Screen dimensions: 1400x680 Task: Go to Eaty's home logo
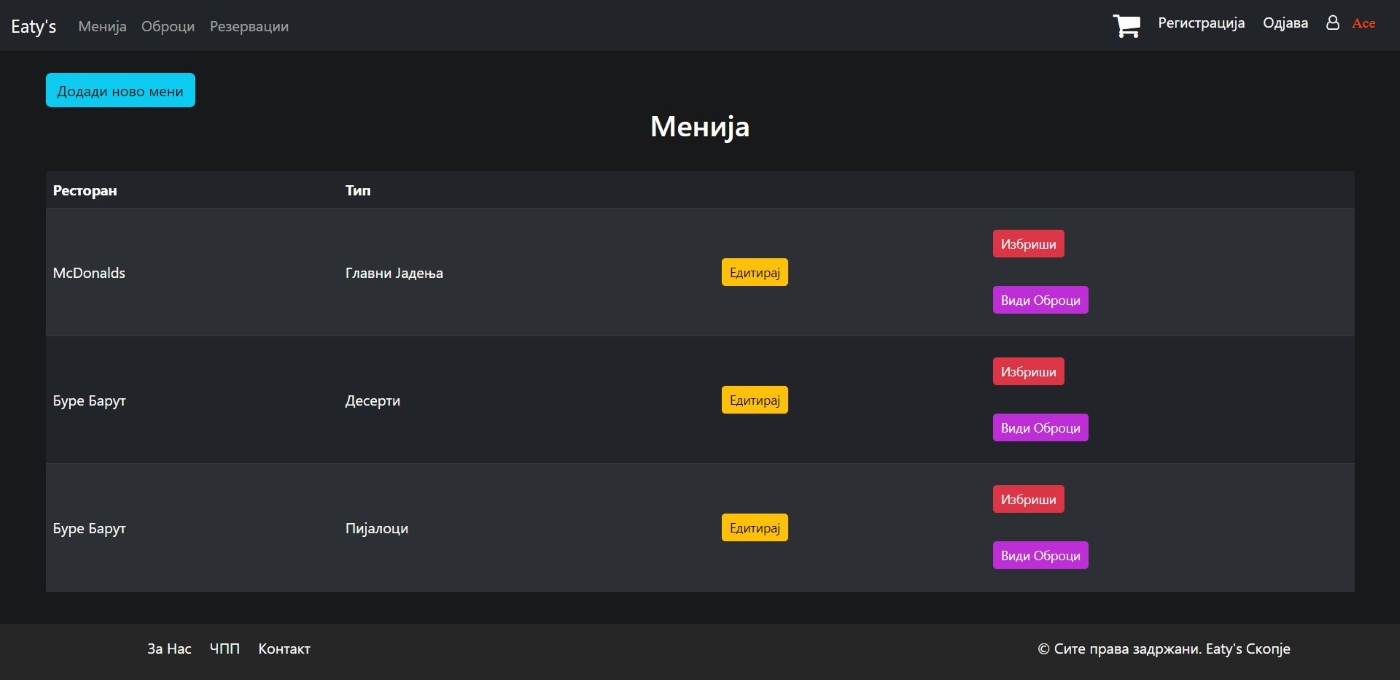pyautogui.click(x=33, y=27)
